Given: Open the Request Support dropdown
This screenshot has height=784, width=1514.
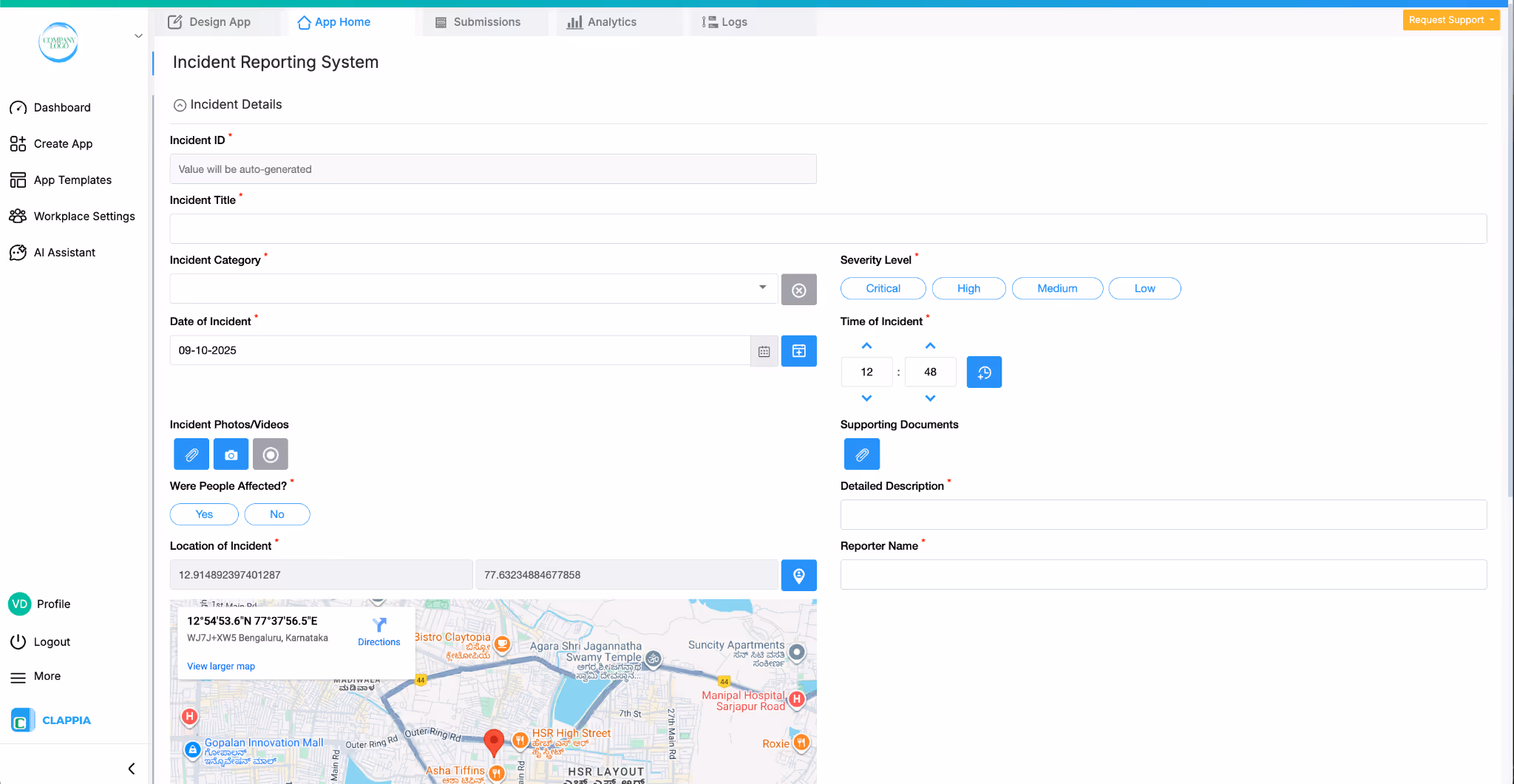Looking at the screenshot, I should (1450, 20).
